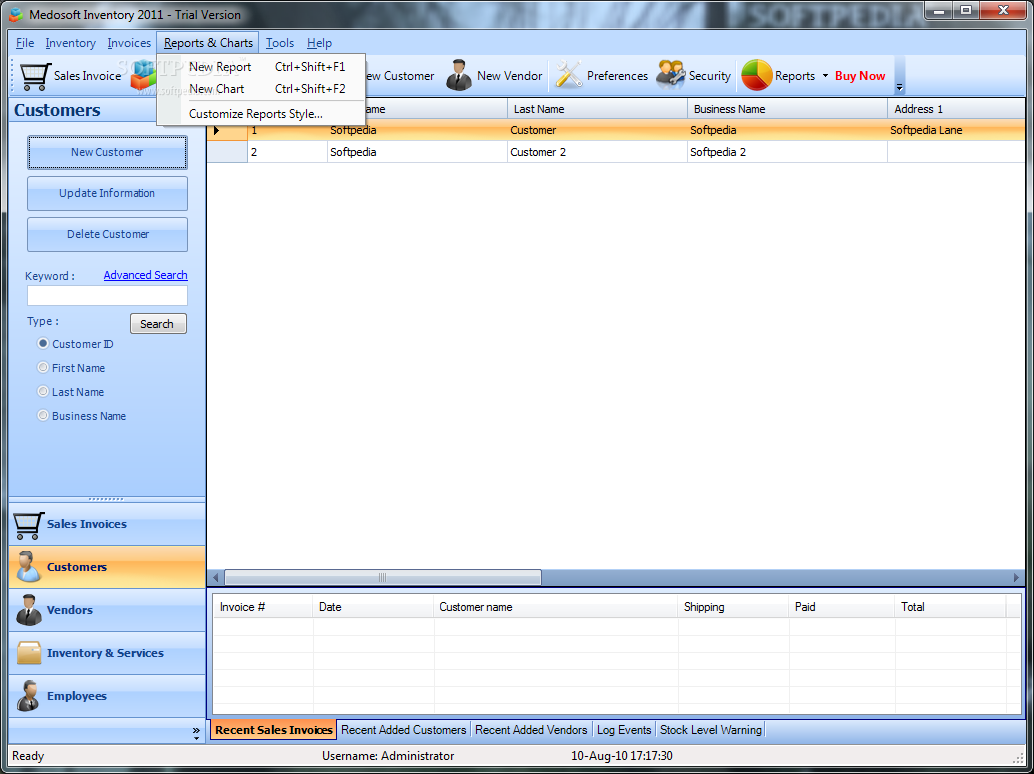
Task: Click the Invoice # column header
Action: click(x=263, y=607)
